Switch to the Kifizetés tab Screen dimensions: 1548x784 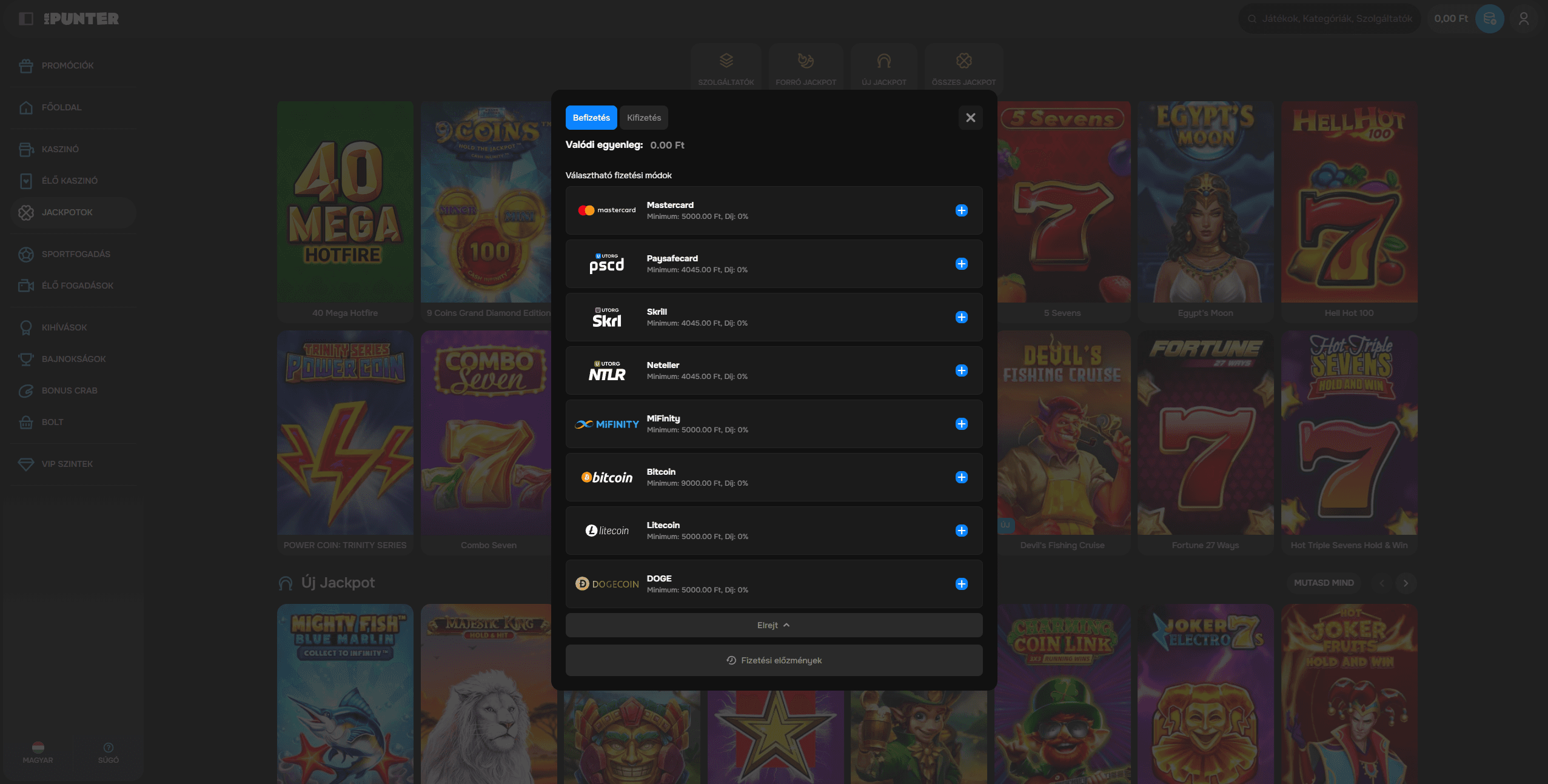(643, 118)
